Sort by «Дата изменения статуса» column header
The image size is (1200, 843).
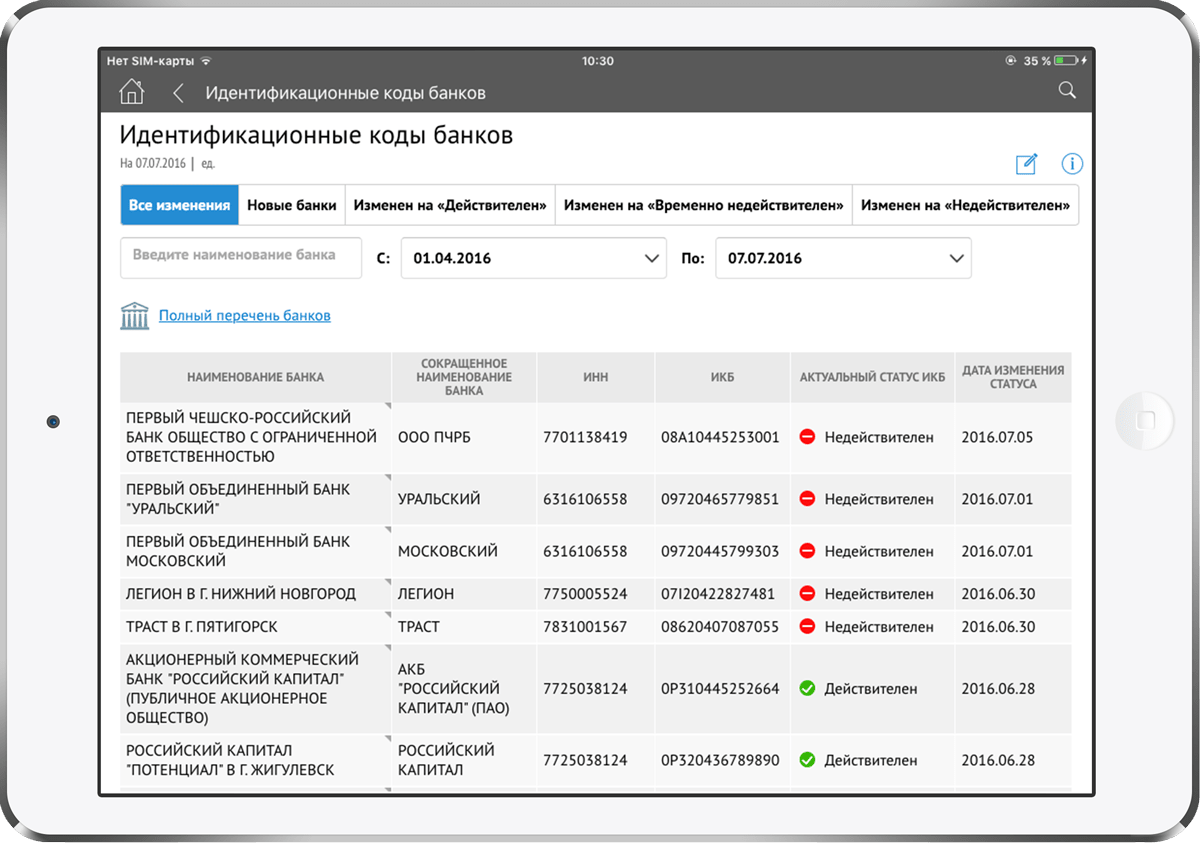1012,377
